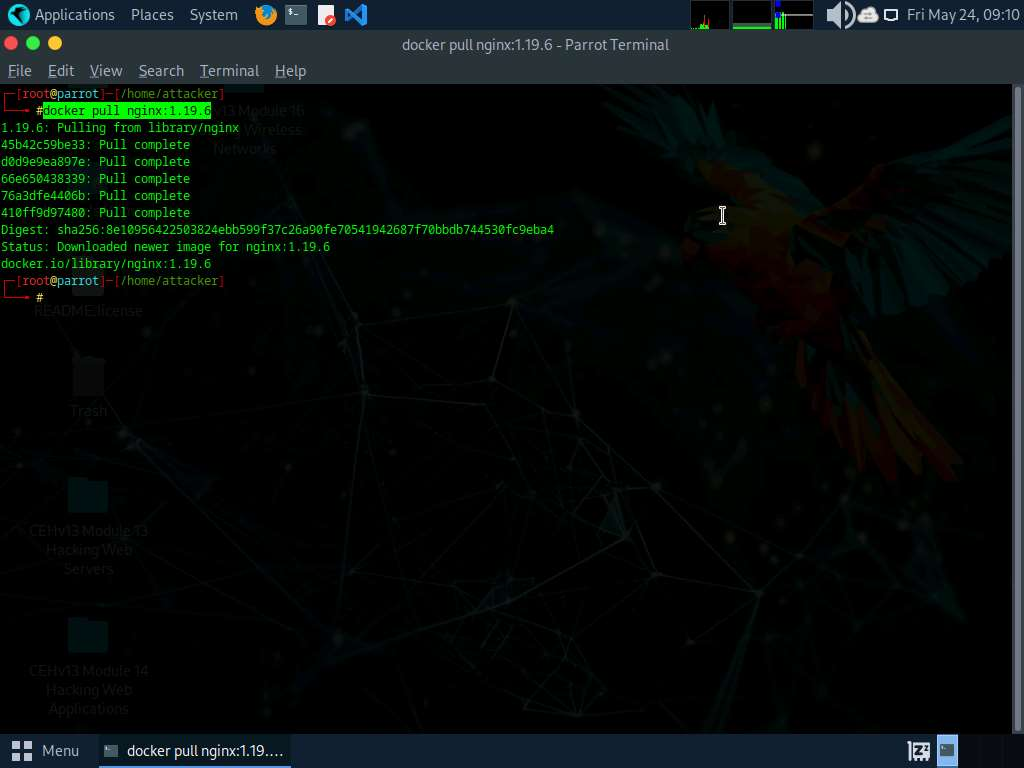Open the volume speaker control
The height and width of the screenshot is (768, 1024).
pos(839,15)
